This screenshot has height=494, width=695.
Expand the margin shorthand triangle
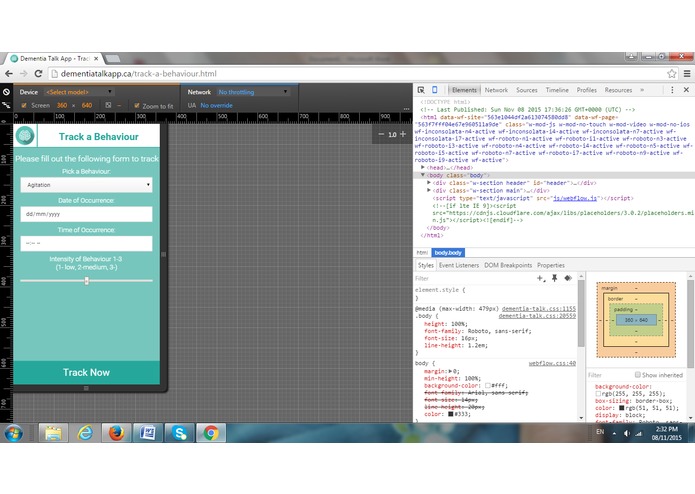[451, 371]
